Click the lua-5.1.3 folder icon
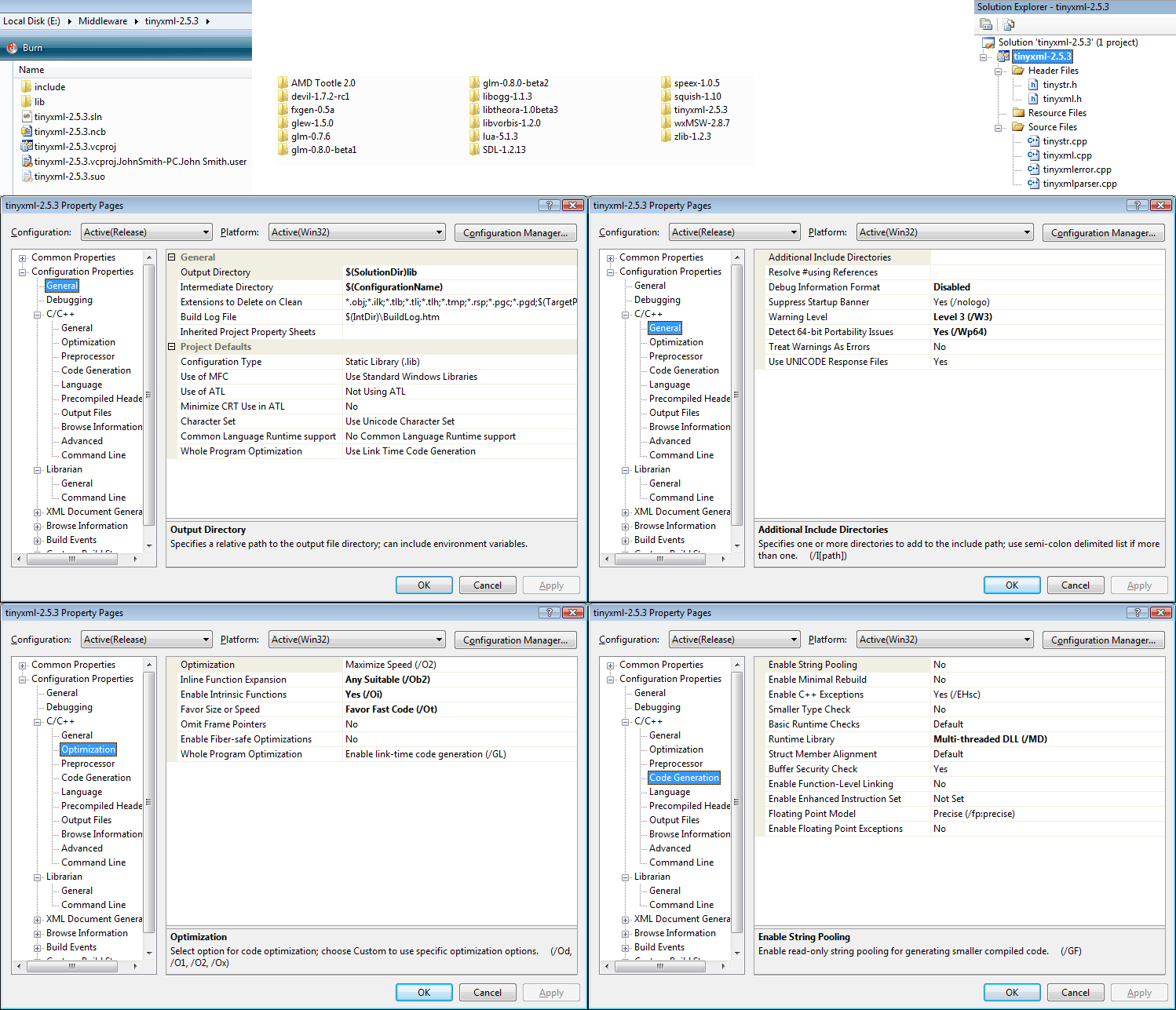 474,137
